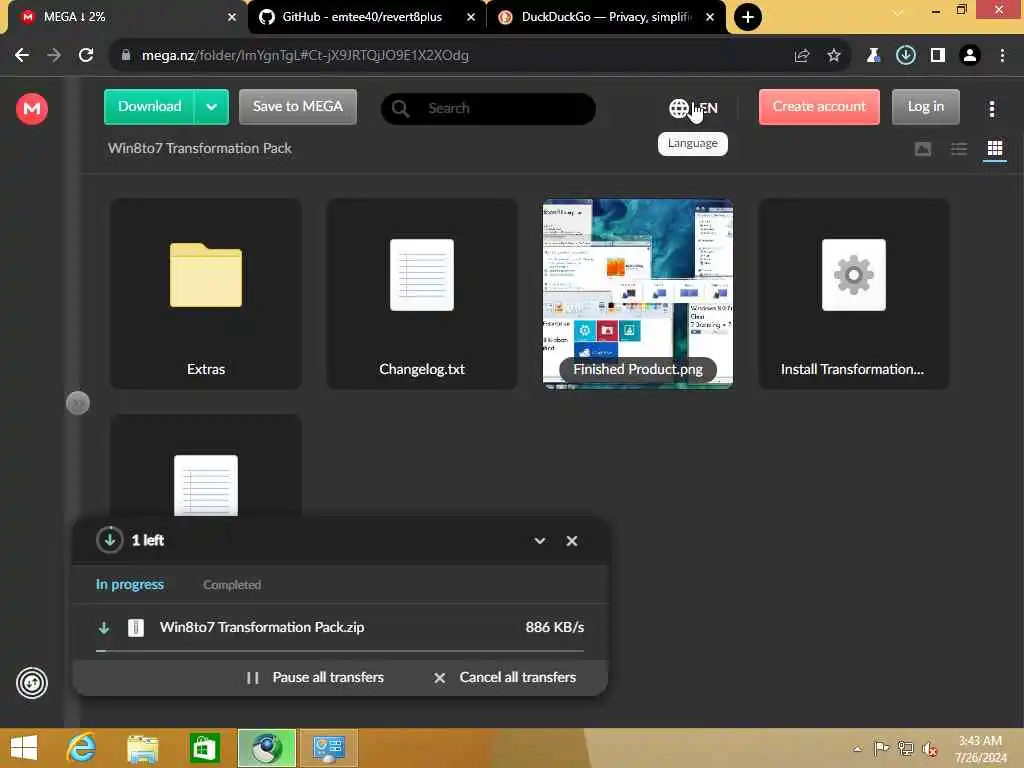Click Pause all transfers

(315, 678)
